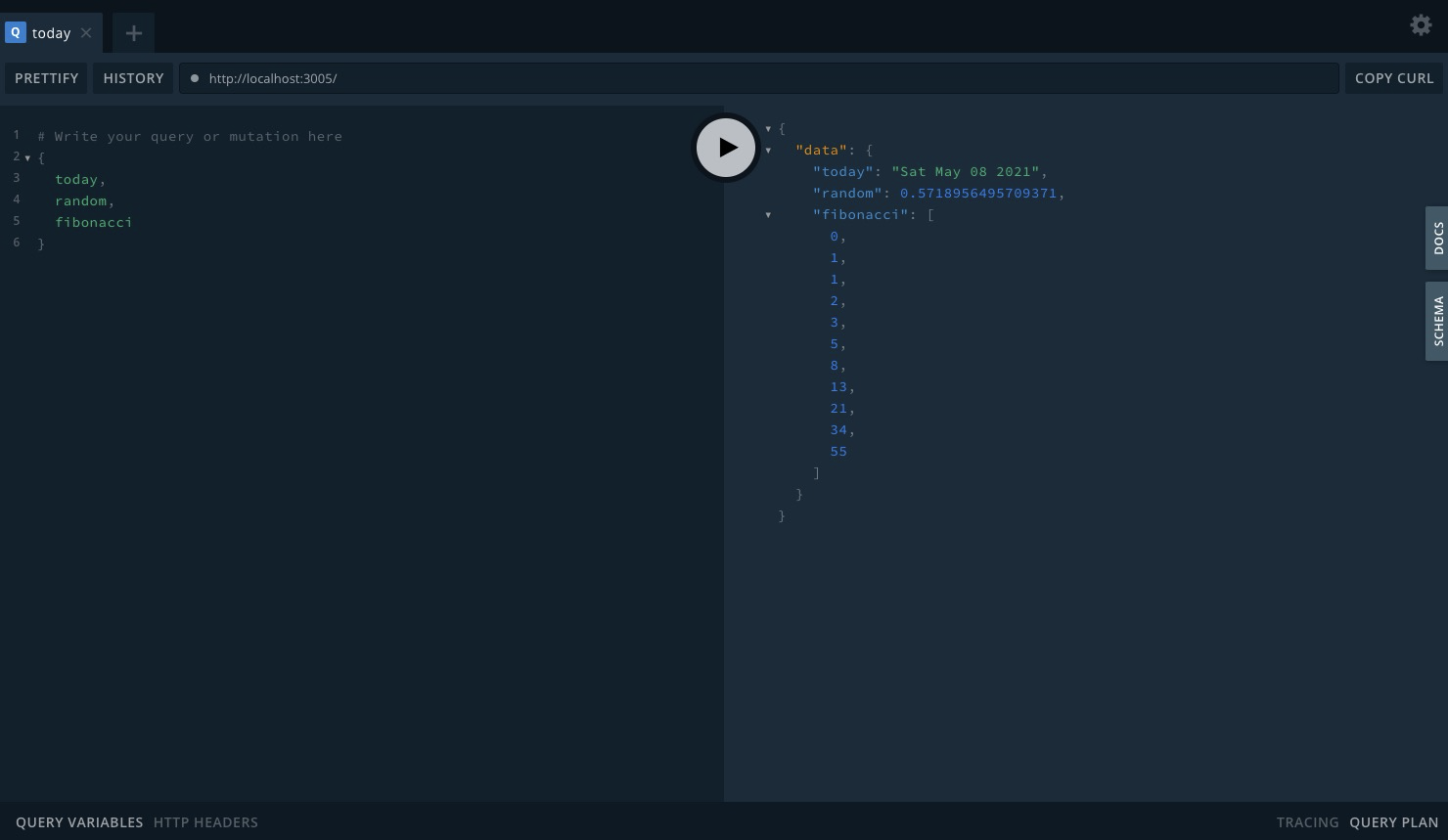Close the 'today' tab
1448x840 pixels.
pos(86,33)
